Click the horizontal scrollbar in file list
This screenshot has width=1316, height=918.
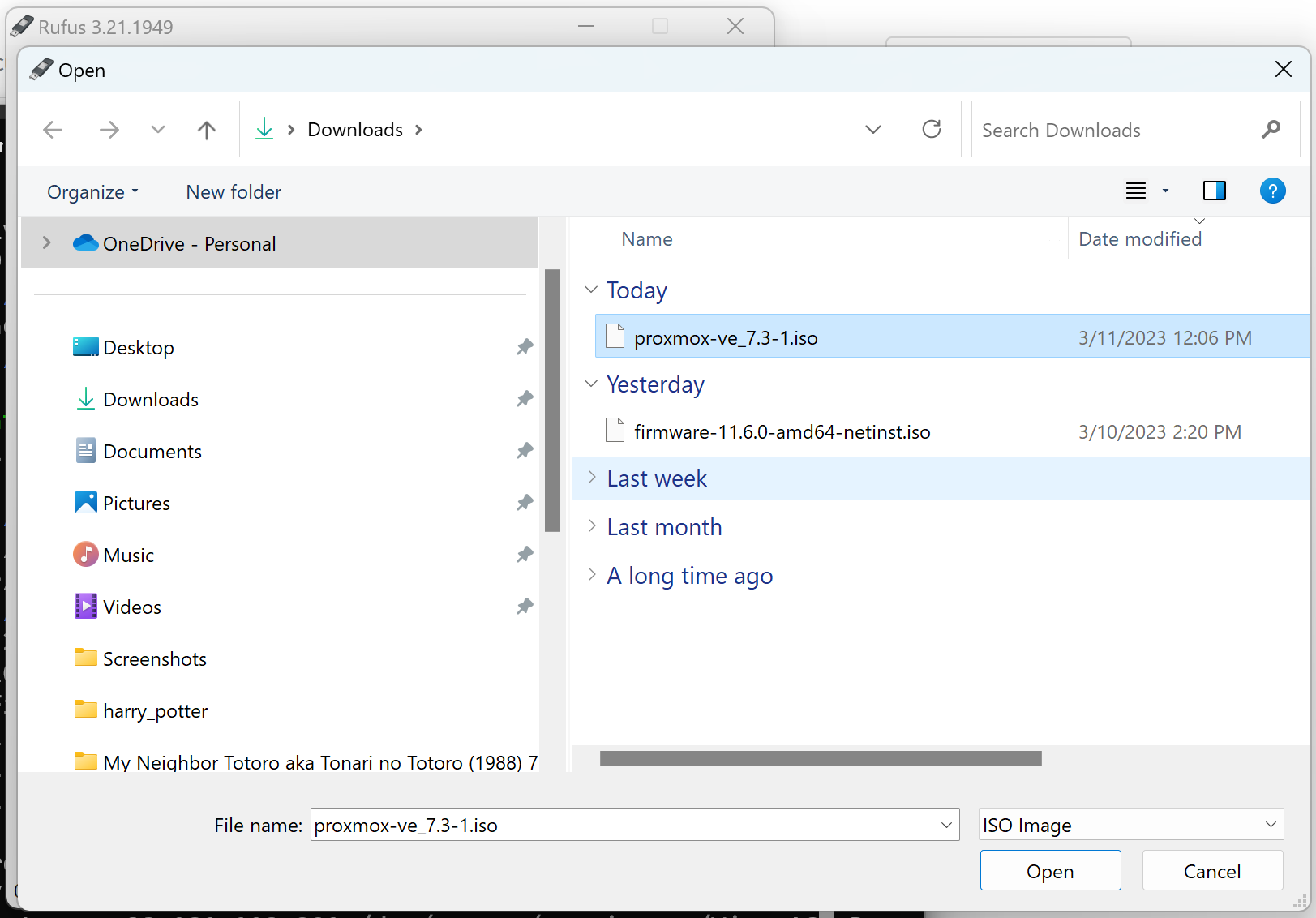[821, 759]
